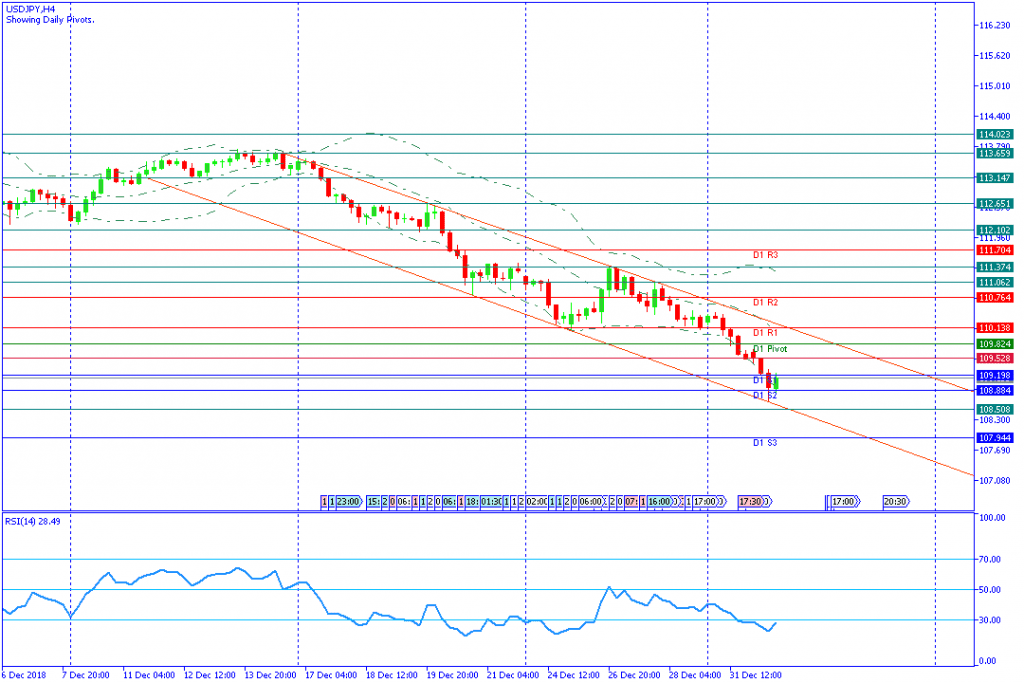Click the '28 Dec 04:00' time label

pyautogui.click(x=696, y=675)
